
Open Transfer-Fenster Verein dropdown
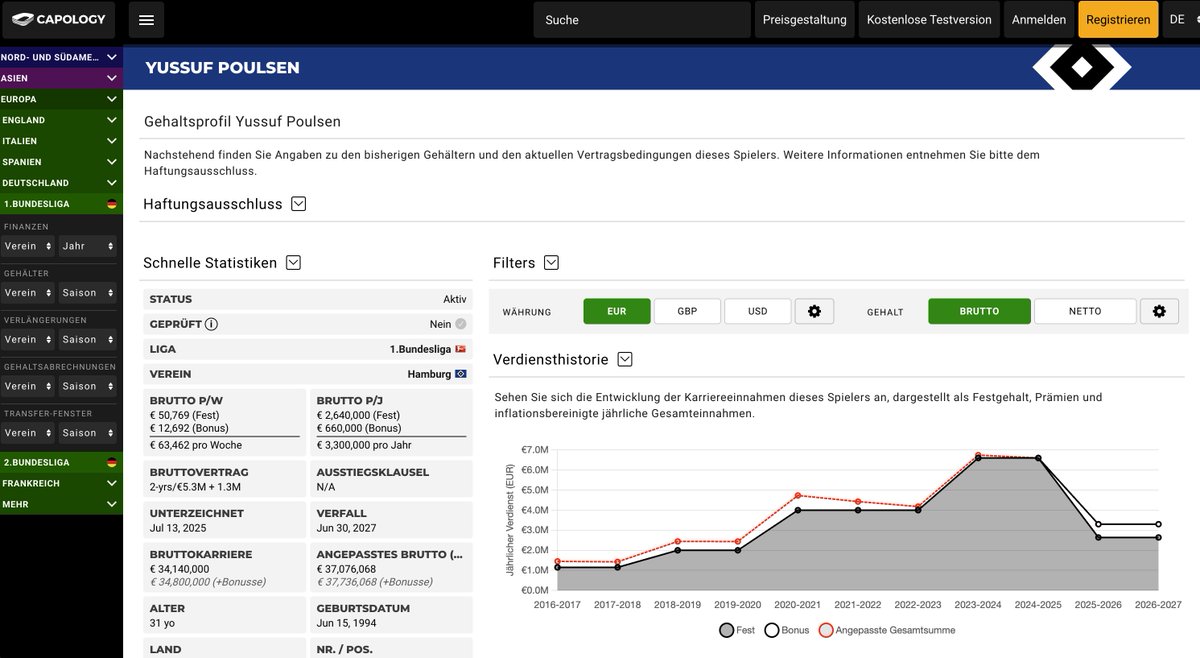27,433
